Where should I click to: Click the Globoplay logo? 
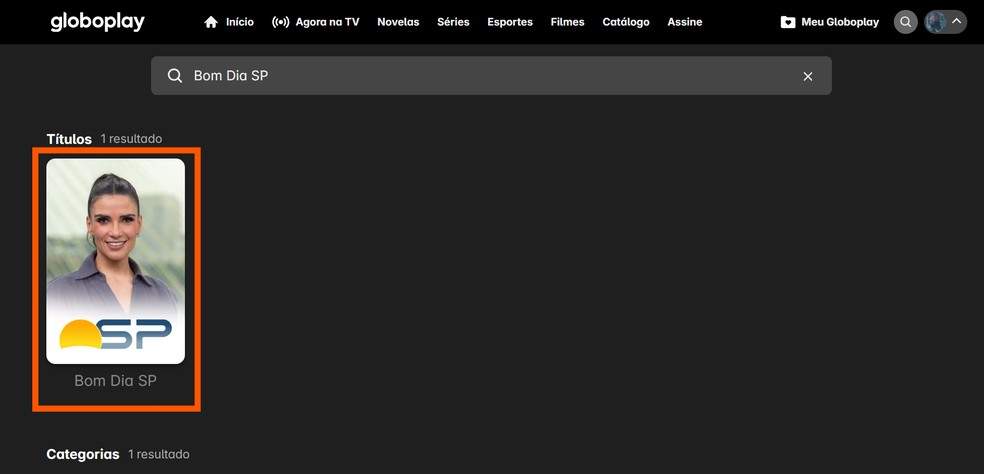click(x=97, y=22)
